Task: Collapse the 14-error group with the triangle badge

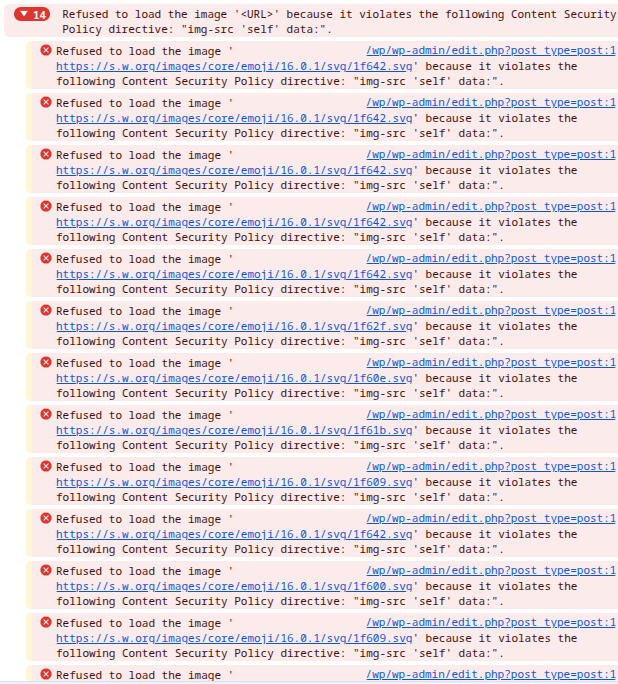Action: [x=25, y=14]
